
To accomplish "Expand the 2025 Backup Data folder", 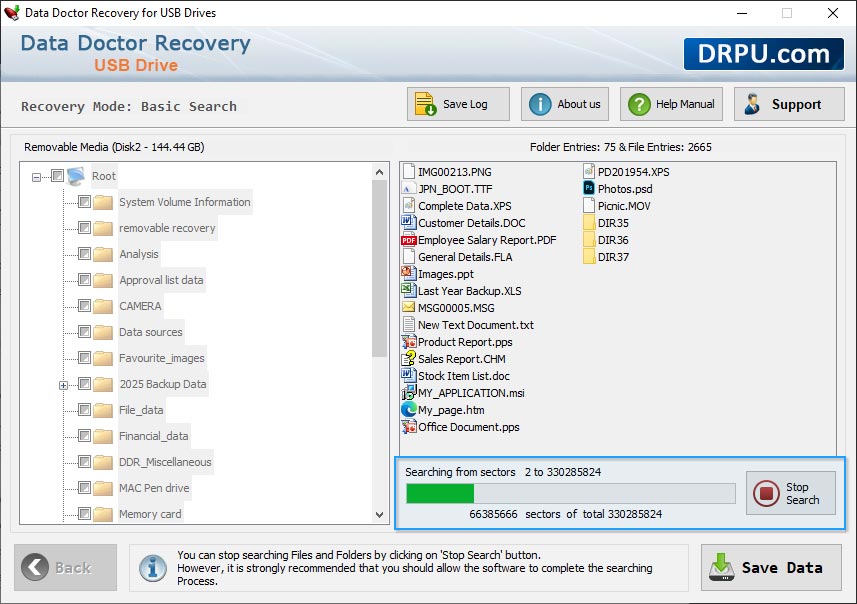I will click(x=63, y=385).
